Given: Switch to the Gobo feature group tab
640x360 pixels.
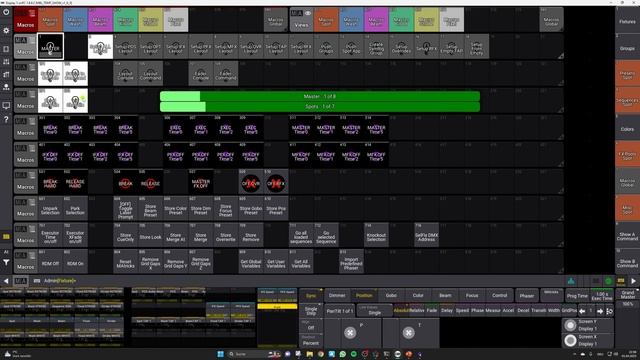Looking at the screenshot, I should [391, 296].
